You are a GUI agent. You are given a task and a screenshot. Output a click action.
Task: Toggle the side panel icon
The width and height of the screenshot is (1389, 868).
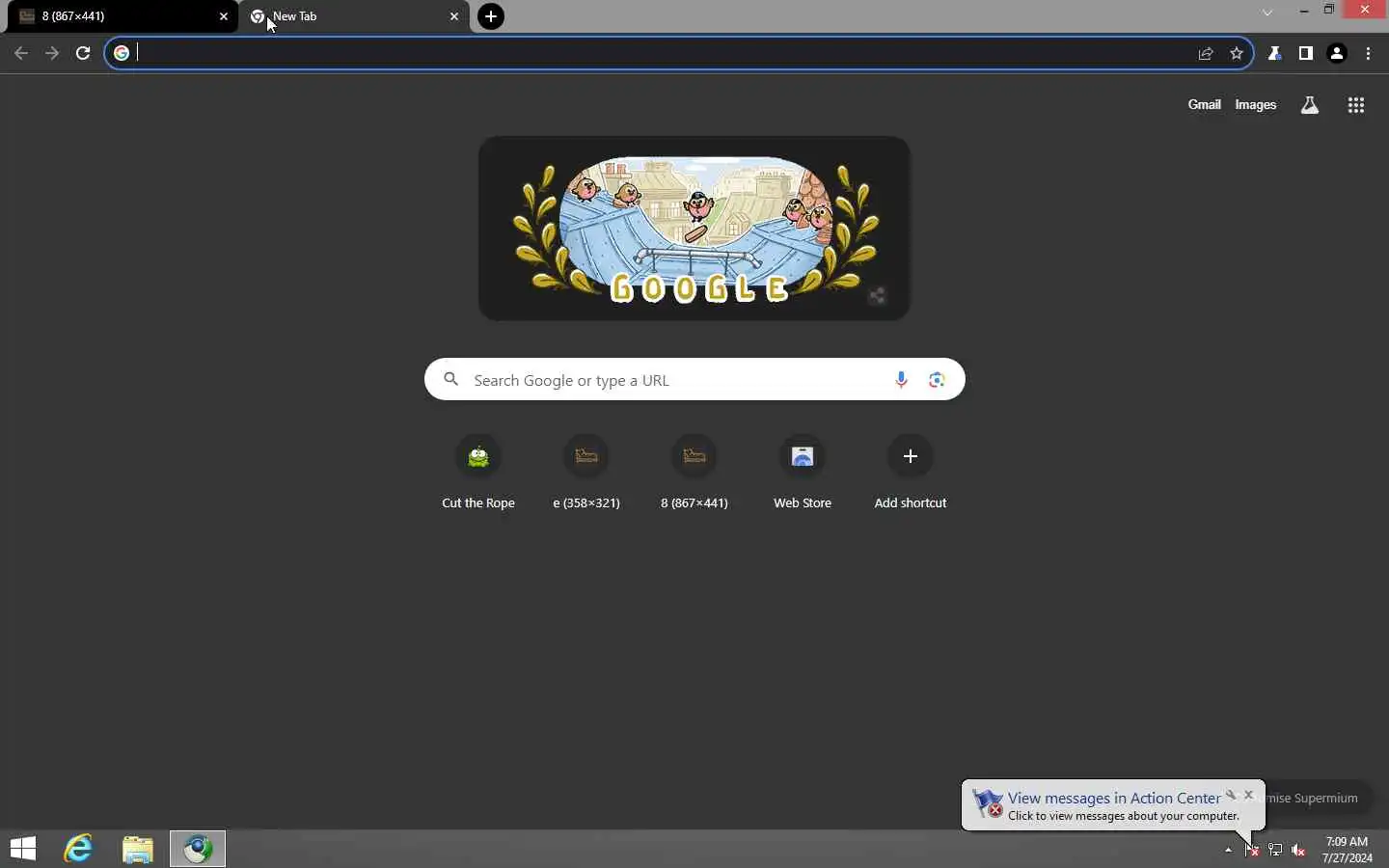(x=1306, y=53)
